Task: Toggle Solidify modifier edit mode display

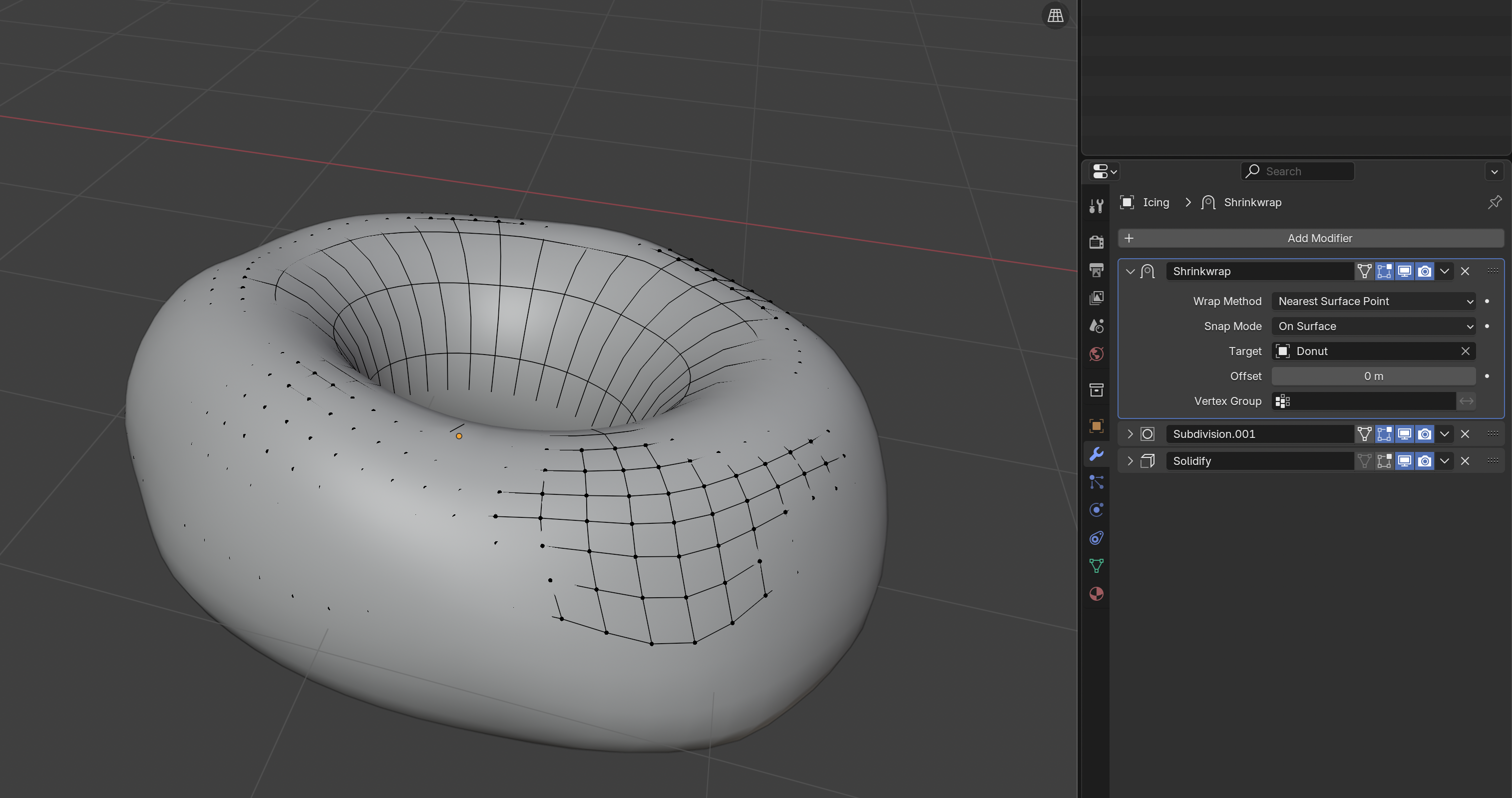Action: tap(1384, 461)
